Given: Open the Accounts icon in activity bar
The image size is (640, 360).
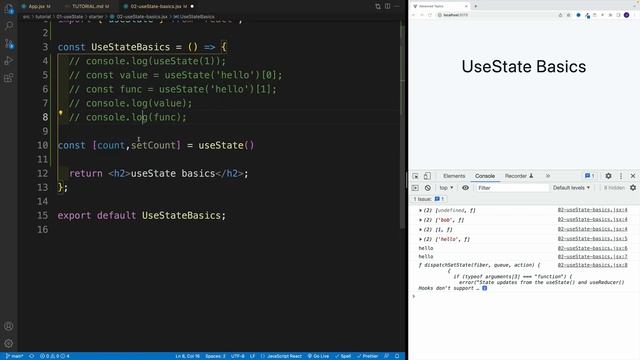Looking at the screenshot, I should [x=9, y=326].
